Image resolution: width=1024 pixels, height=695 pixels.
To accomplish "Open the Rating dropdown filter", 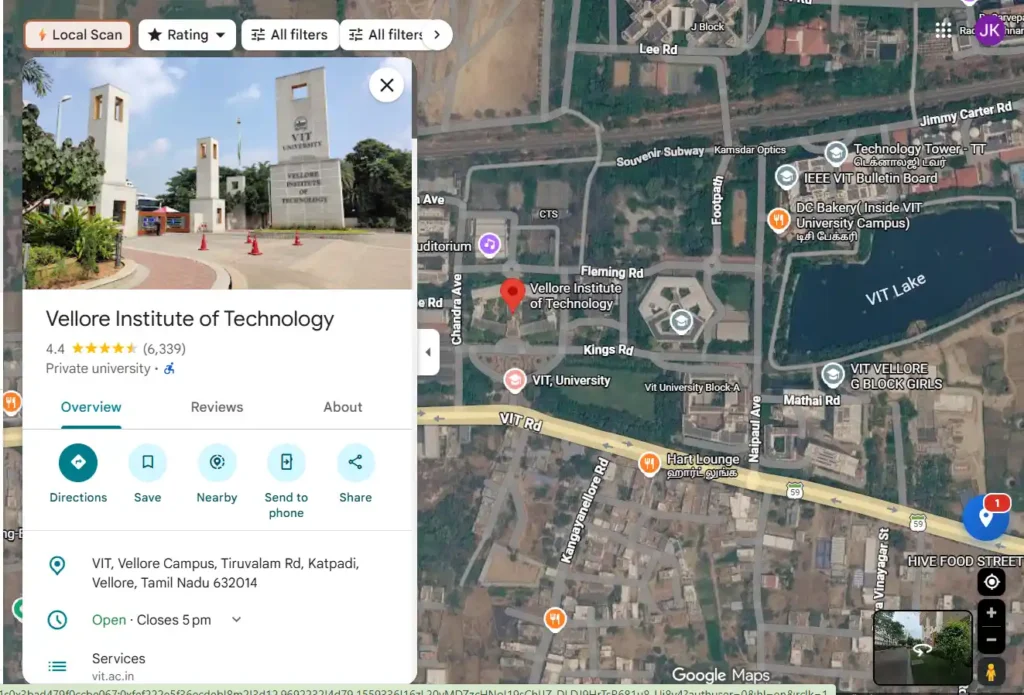I will (187, 35).
